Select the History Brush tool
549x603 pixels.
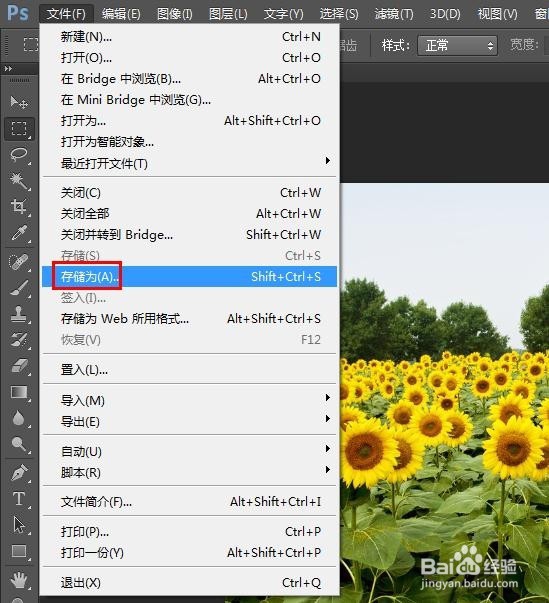tap(19, 340)
